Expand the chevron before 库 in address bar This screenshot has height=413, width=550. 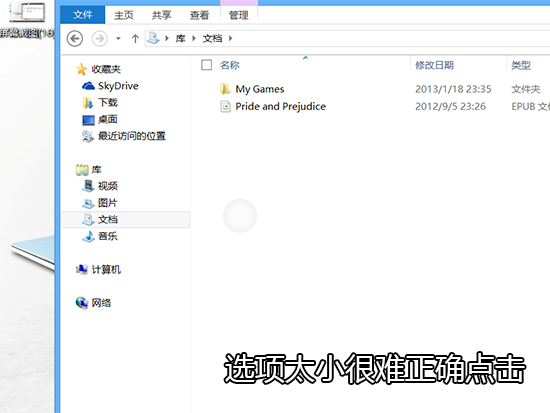point(167,38)
